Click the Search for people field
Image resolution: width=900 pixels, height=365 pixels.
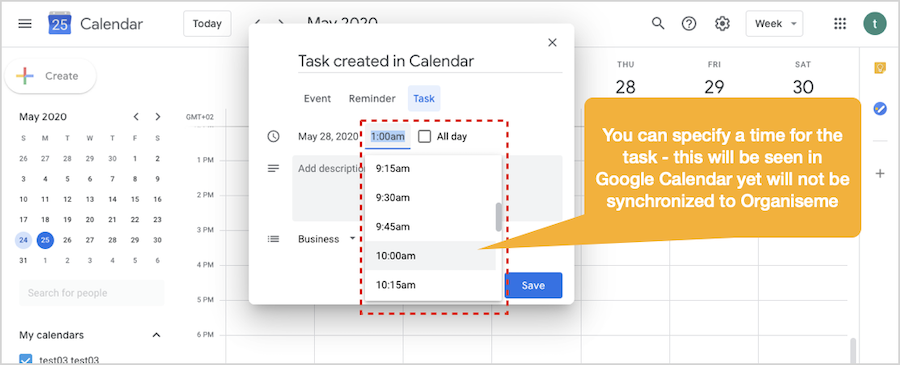[92, 293]
